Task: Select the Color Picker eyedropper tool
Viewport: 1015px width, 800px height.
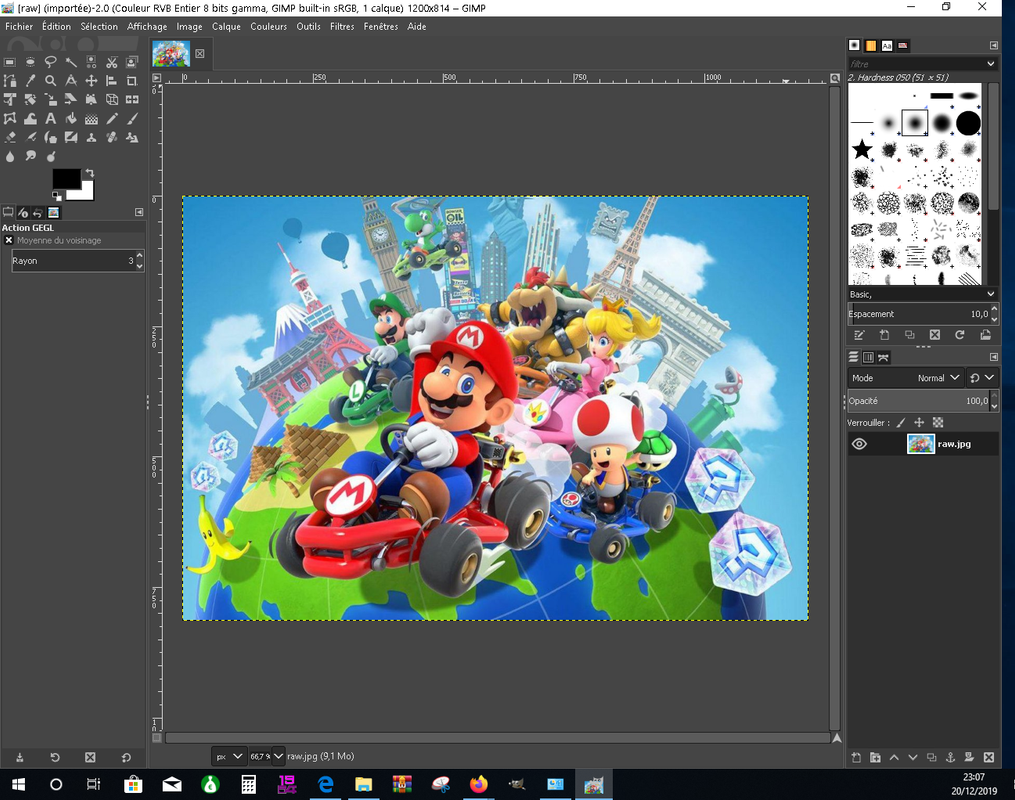Action: tap(30, 81)
